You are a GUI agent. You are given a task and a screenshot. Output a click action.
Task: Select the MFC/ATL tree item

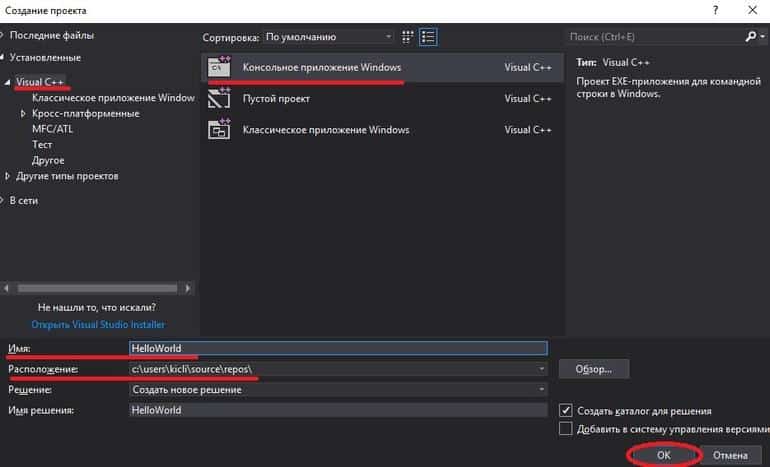pyautogui.click(x=53, y=129)
